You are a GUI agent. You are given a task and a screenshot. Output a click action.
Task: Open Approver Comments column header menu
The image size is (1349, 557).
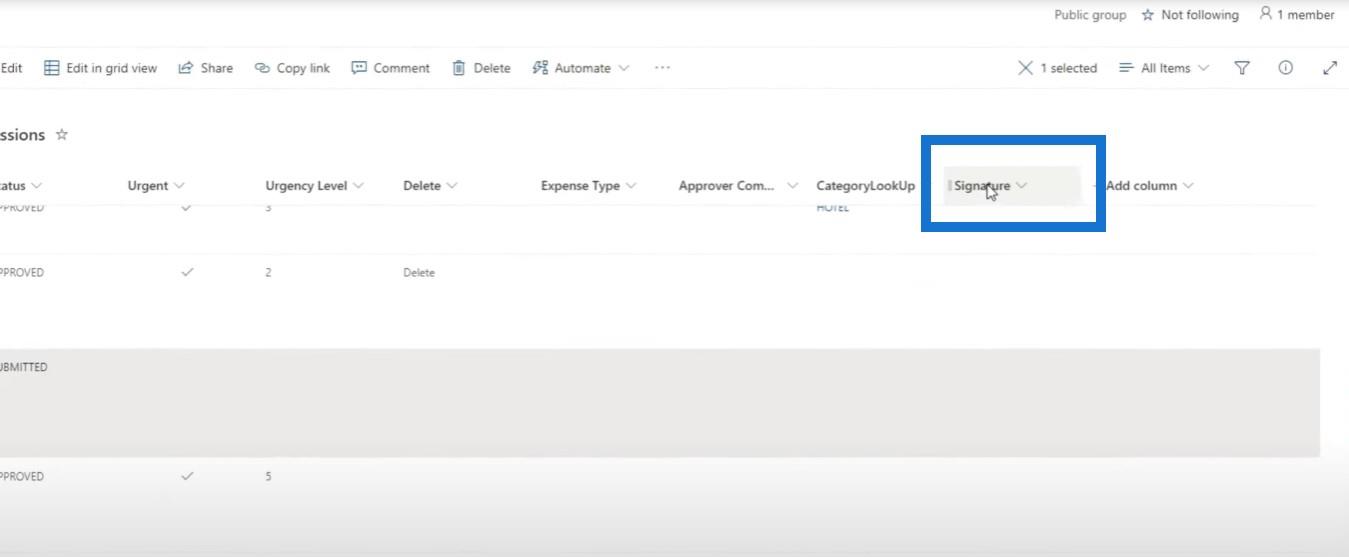pos(738,186)
